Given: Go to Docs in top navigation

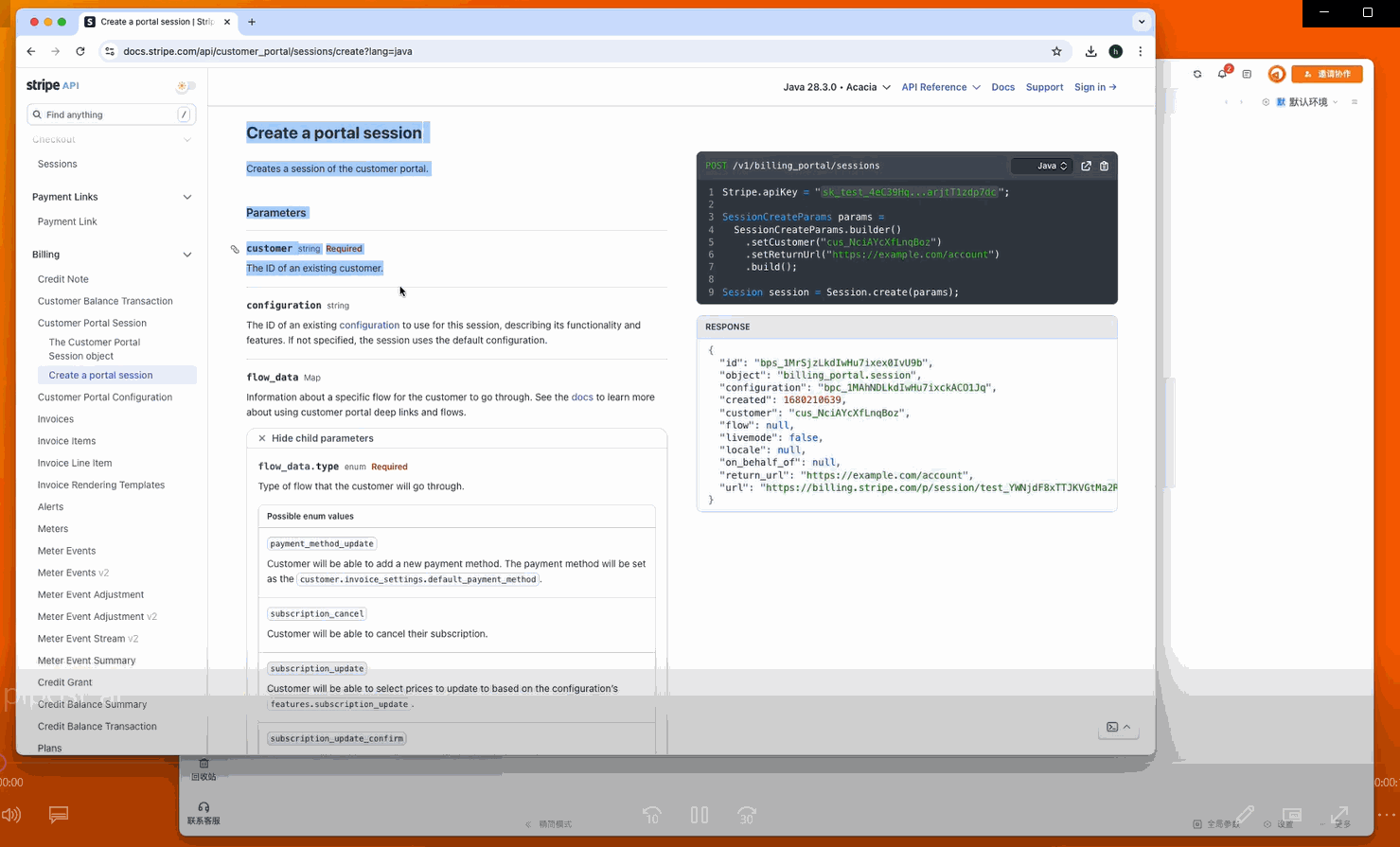Looking at the screenshot, I should pyautogui.click(x=1002, y=87).
